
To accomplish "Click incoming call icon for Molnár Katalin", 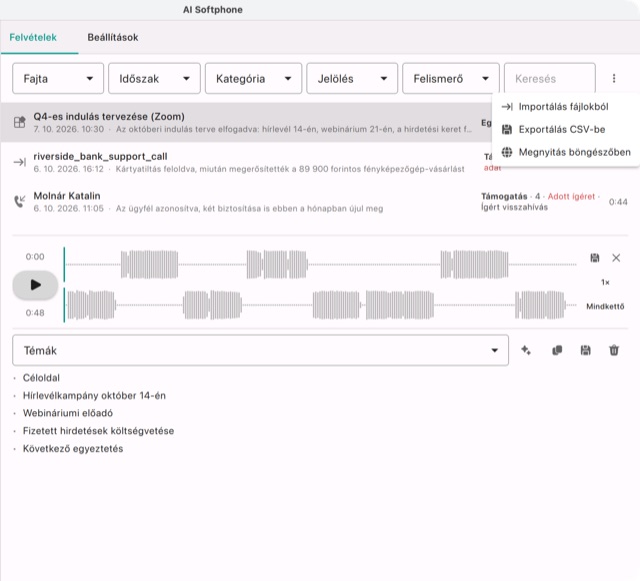I will 20,201.
